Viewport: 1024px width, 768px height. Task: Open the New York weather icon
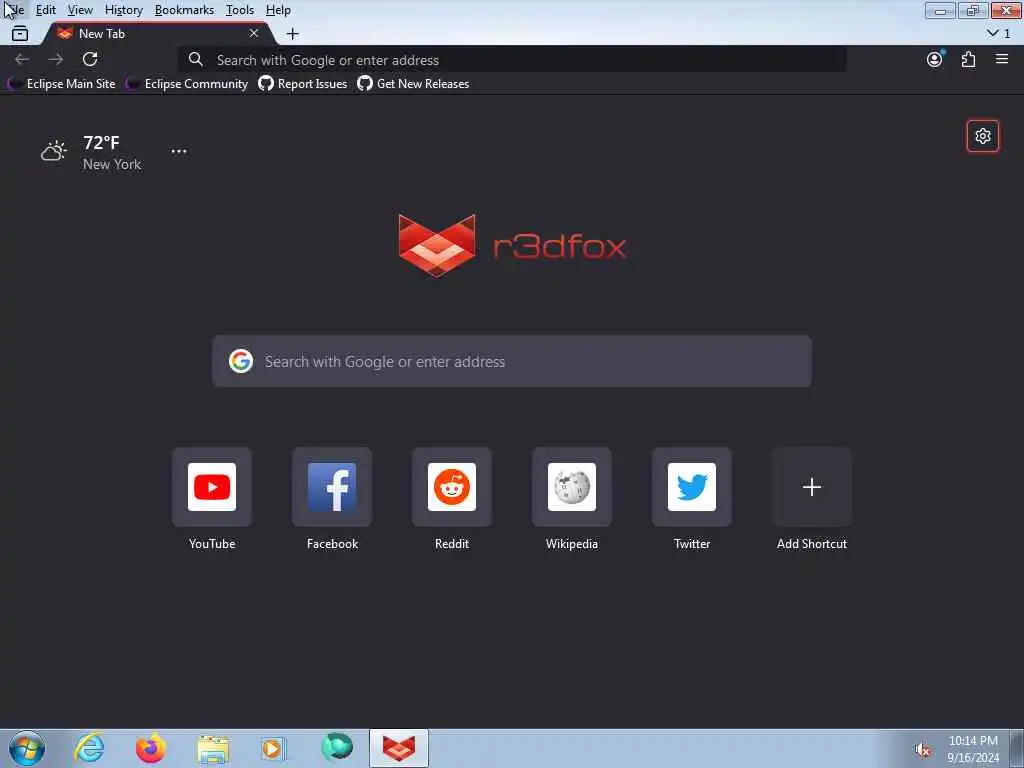tap(54, 151)
